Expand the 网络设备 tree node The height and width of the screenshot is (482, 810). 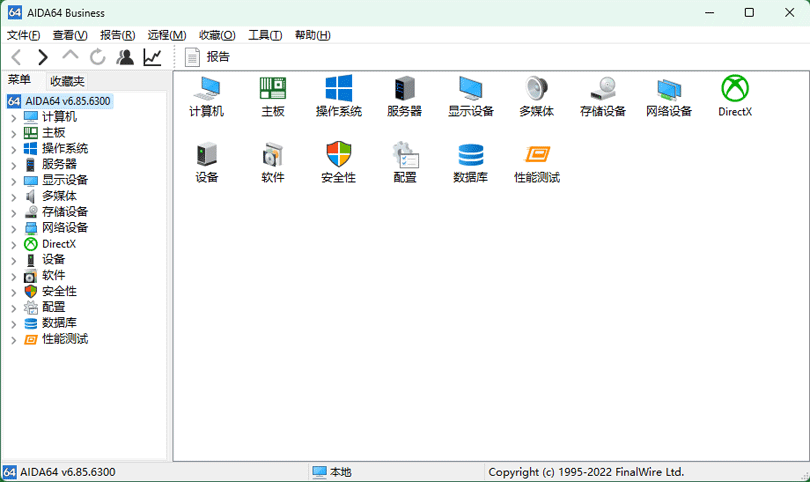[13, 229]
